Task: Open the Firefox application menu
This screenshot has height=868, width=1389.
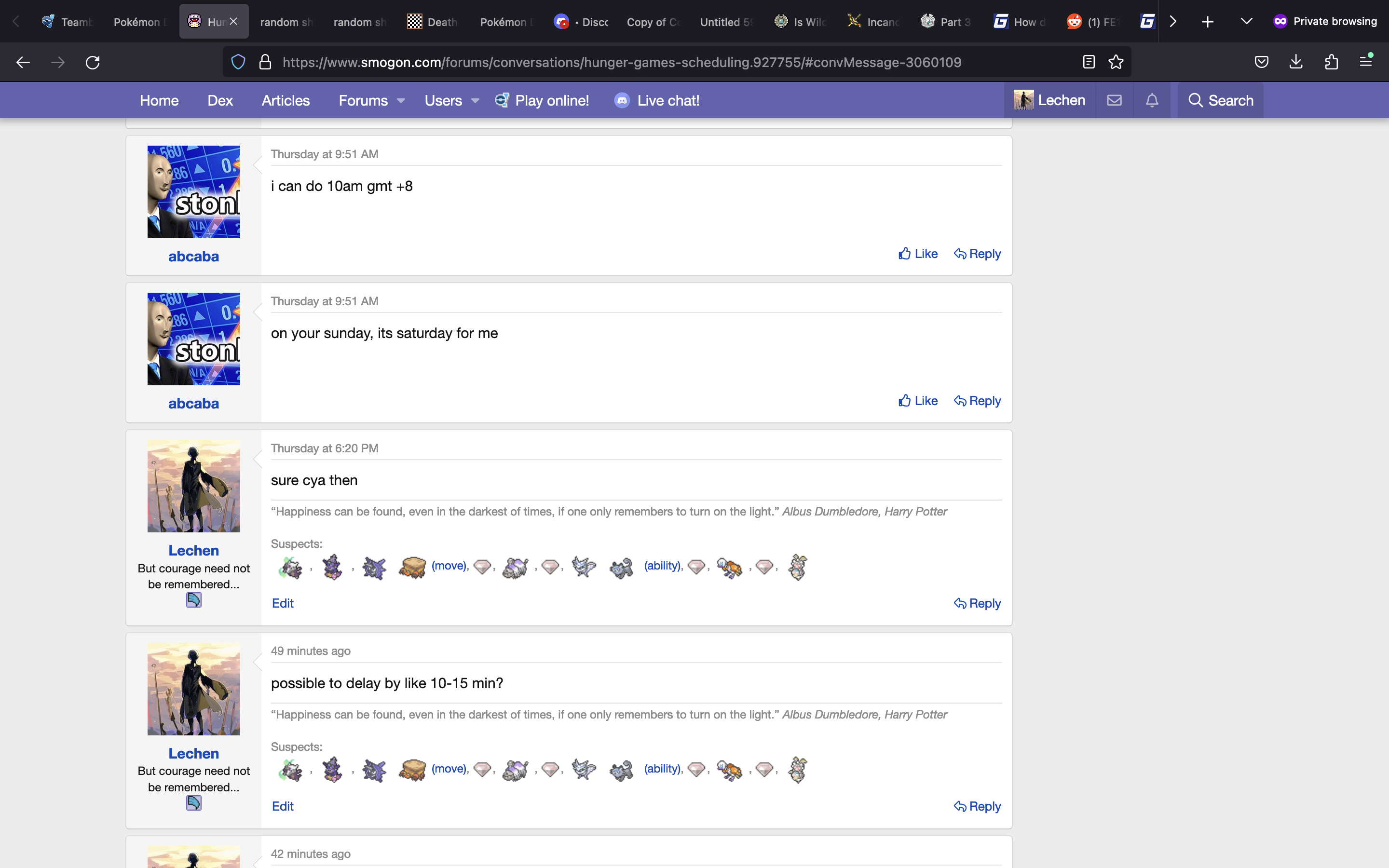Action: click(1366, 61)
